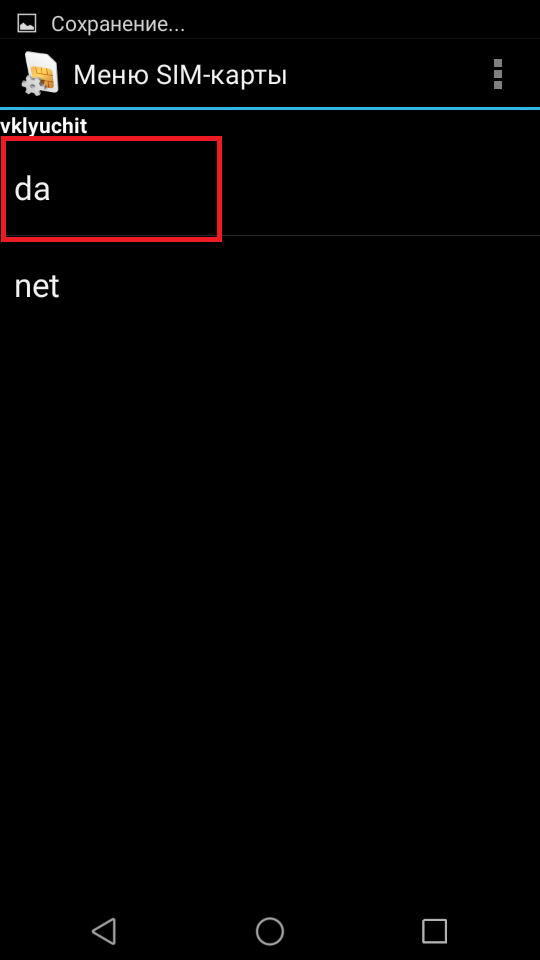Screen dimensions: 540x960
Task: Tap blank row space beside the 'net' text
Action: tap(300, 286)
